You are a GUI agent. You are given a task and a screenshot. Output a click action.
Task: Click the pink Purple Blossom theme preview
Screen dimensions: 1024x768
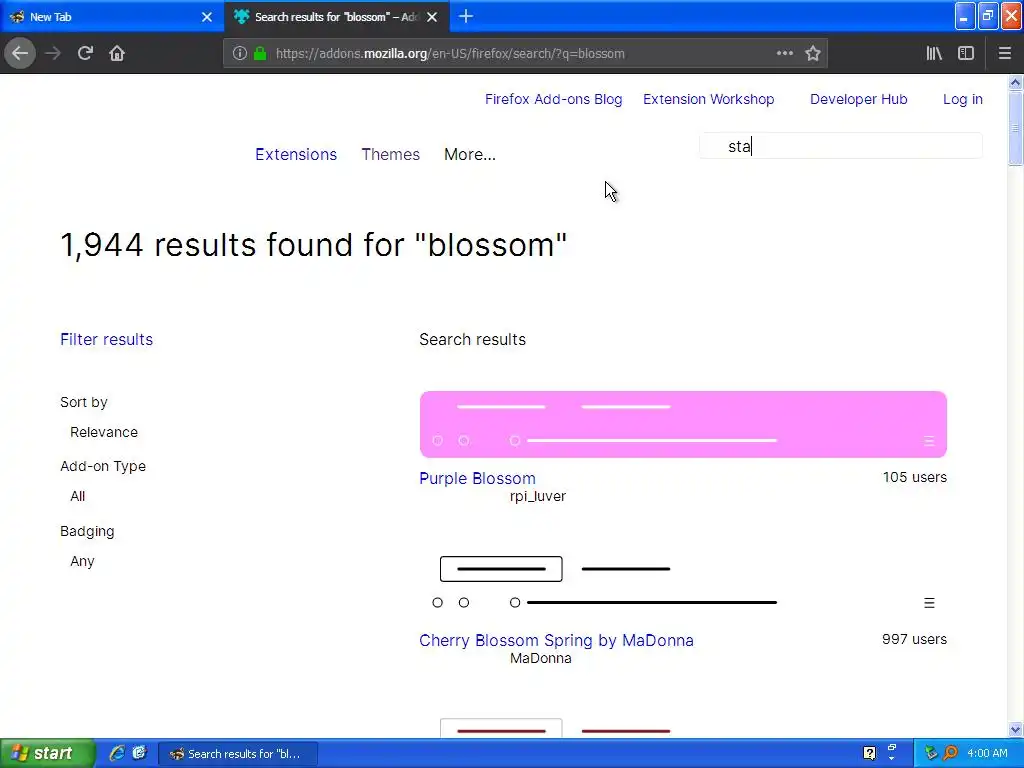click(683, 424)
